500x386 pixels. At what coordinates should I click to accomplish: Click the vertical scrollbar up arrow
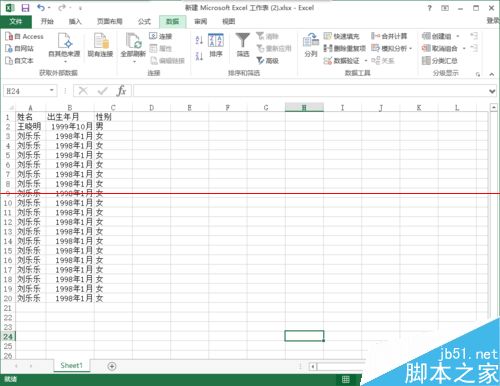(x=494, y=108)
